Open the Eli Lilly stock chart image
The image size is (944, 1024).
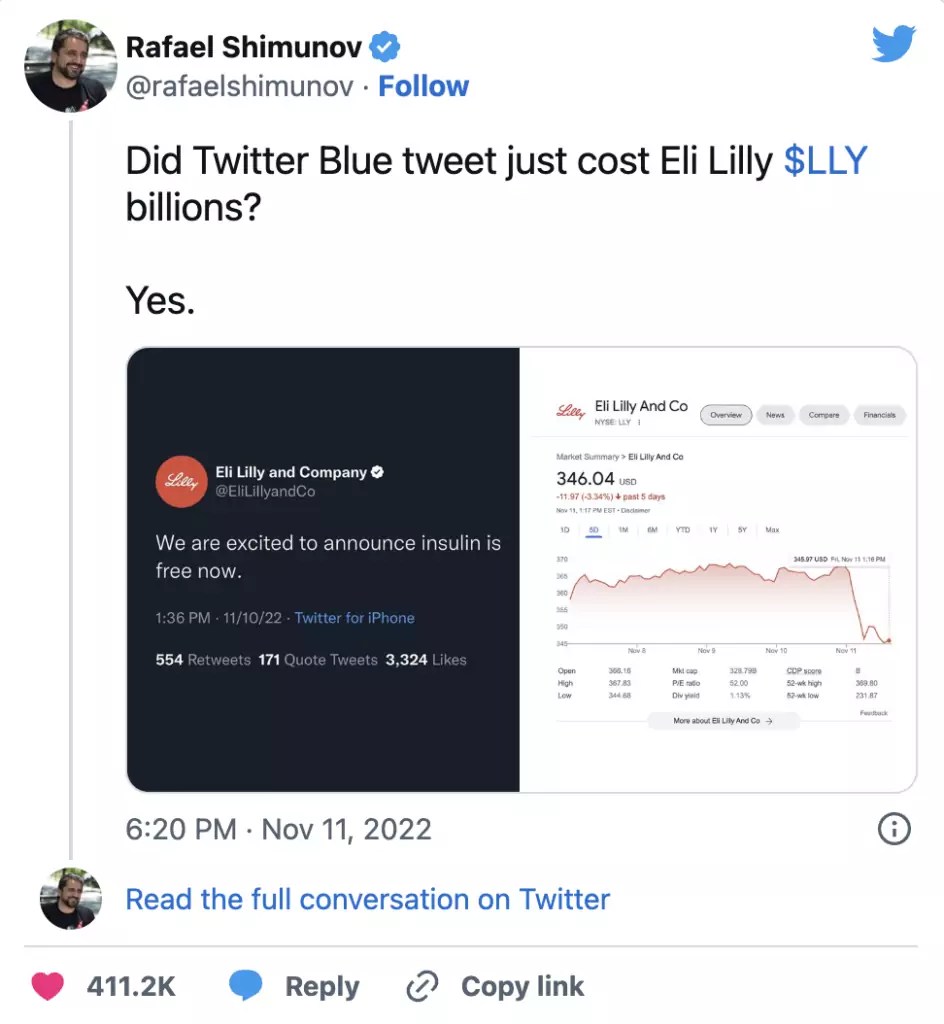[718, 569]
